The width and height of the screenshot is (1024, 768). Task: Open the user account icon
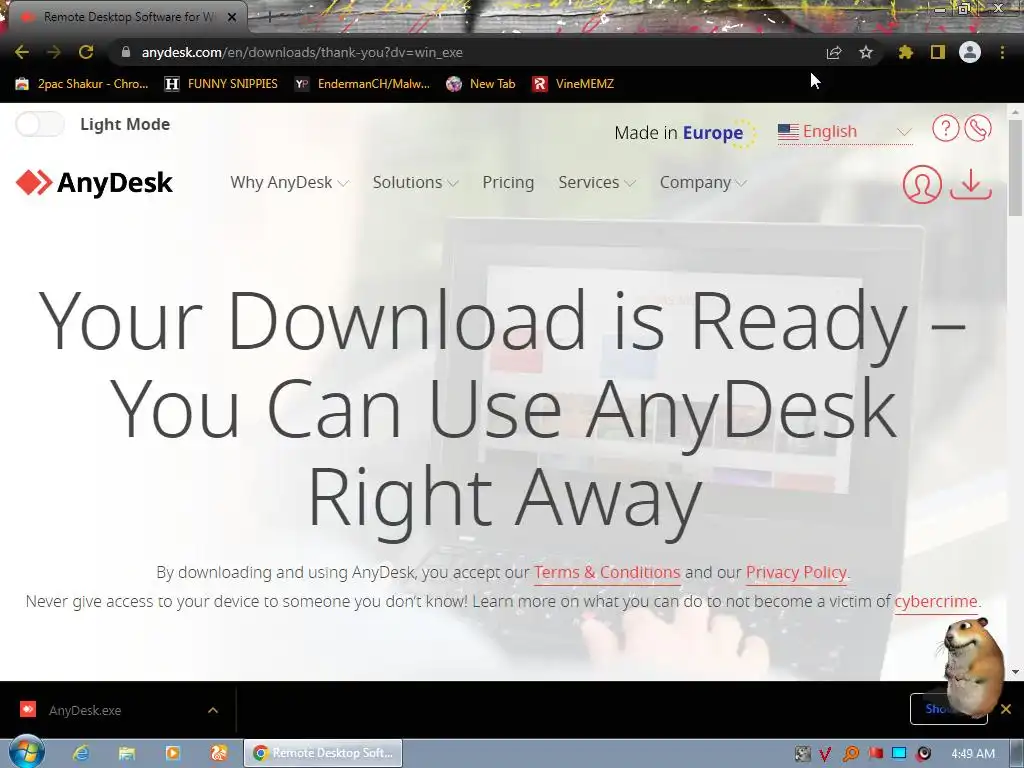tap(922, 184)
